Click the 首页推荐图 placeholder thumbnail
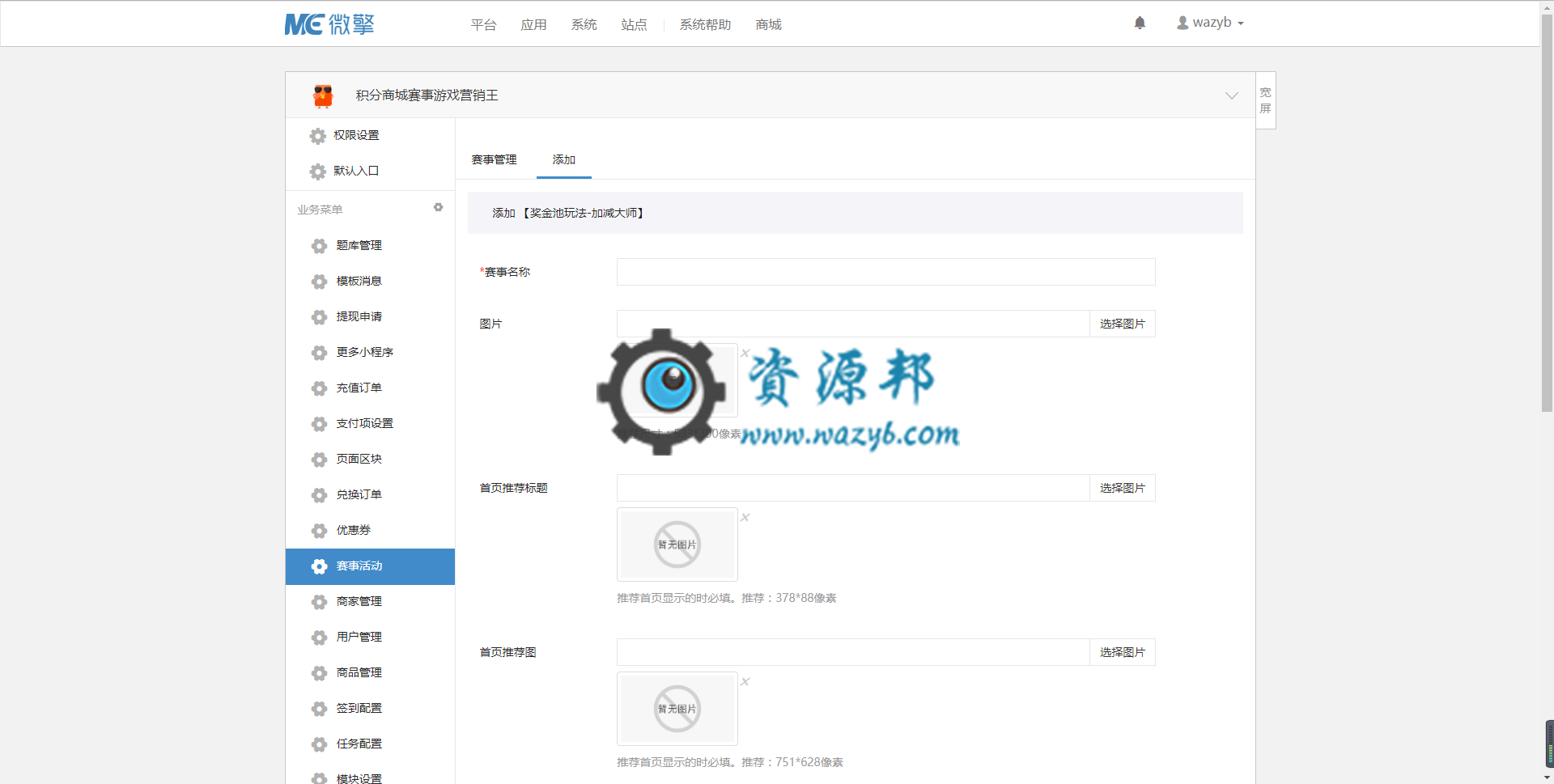1554x784 pixels. pyautogui.click(x=677, y=709)
